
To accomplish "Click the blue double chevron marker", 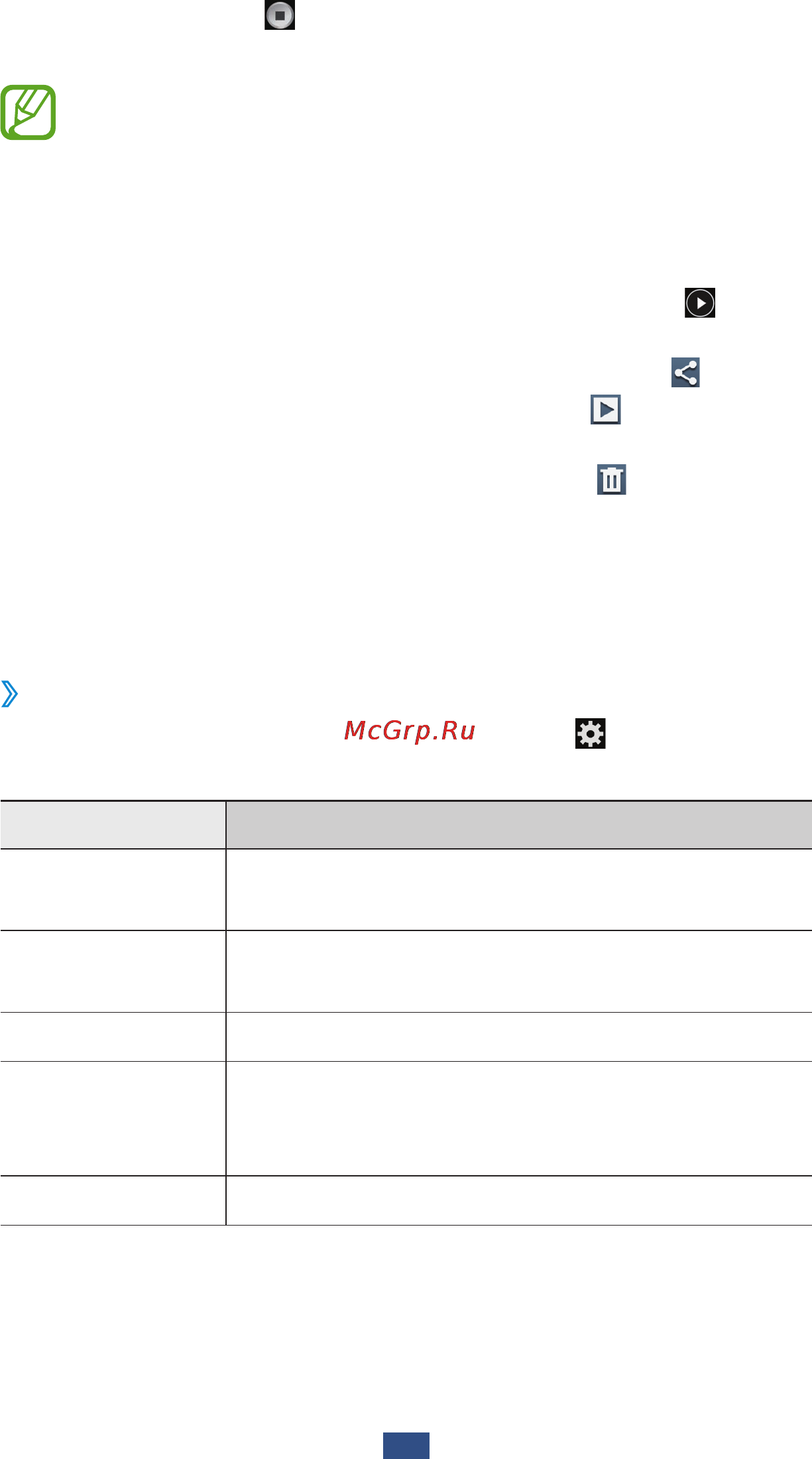I will [x=9, y=694].
